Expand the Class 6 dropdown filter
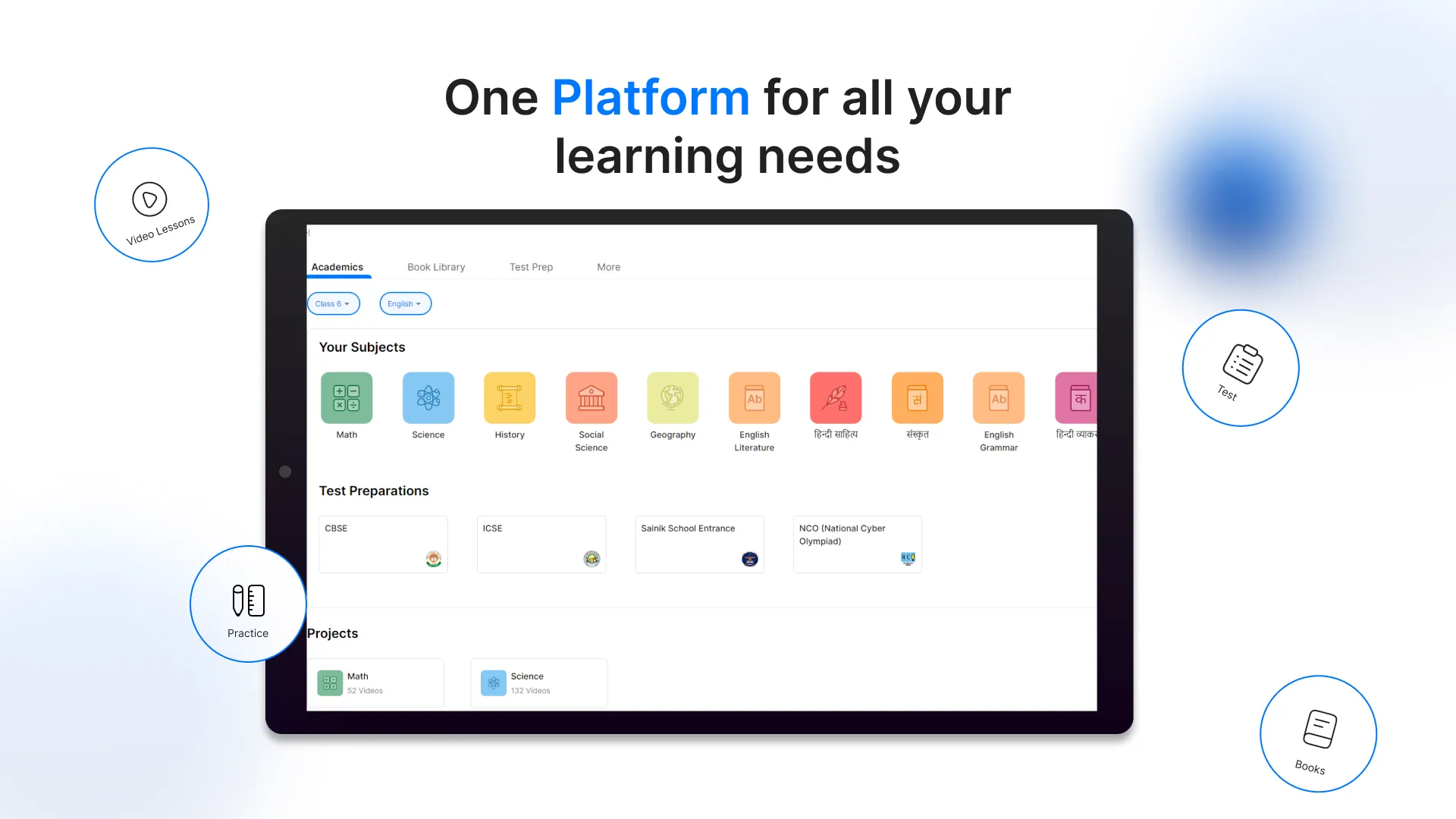 pyautogui.click(x=334, y=303)
